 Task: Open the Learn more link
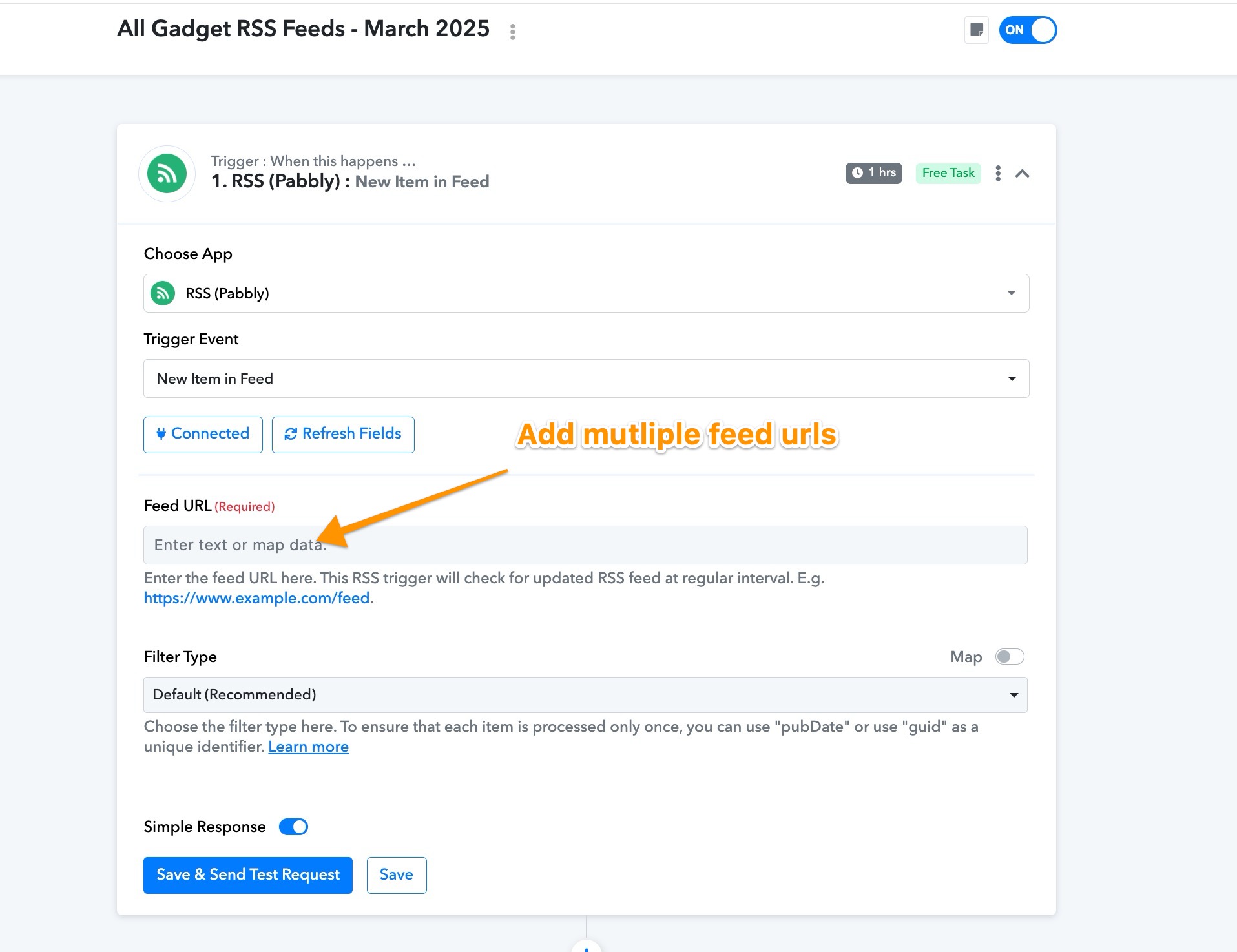tap(308, 747)
